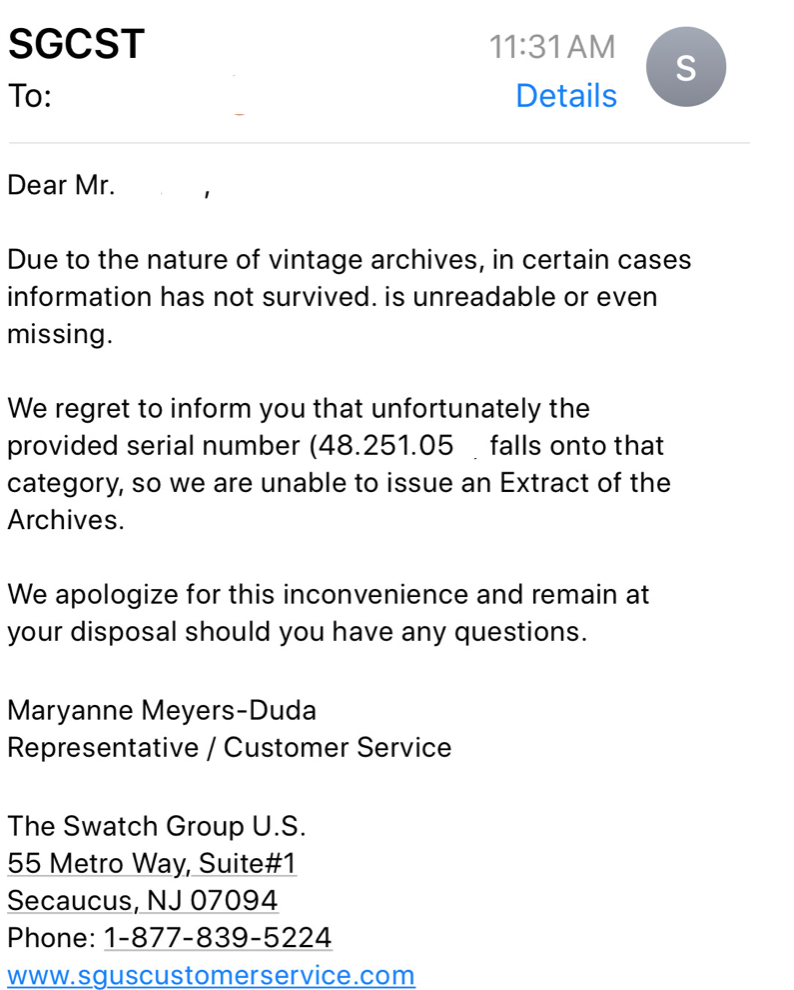This screenshot has width=794, height=990.
Task: Tap the 11:31 AM timestamp
Action: pos(552,46)
